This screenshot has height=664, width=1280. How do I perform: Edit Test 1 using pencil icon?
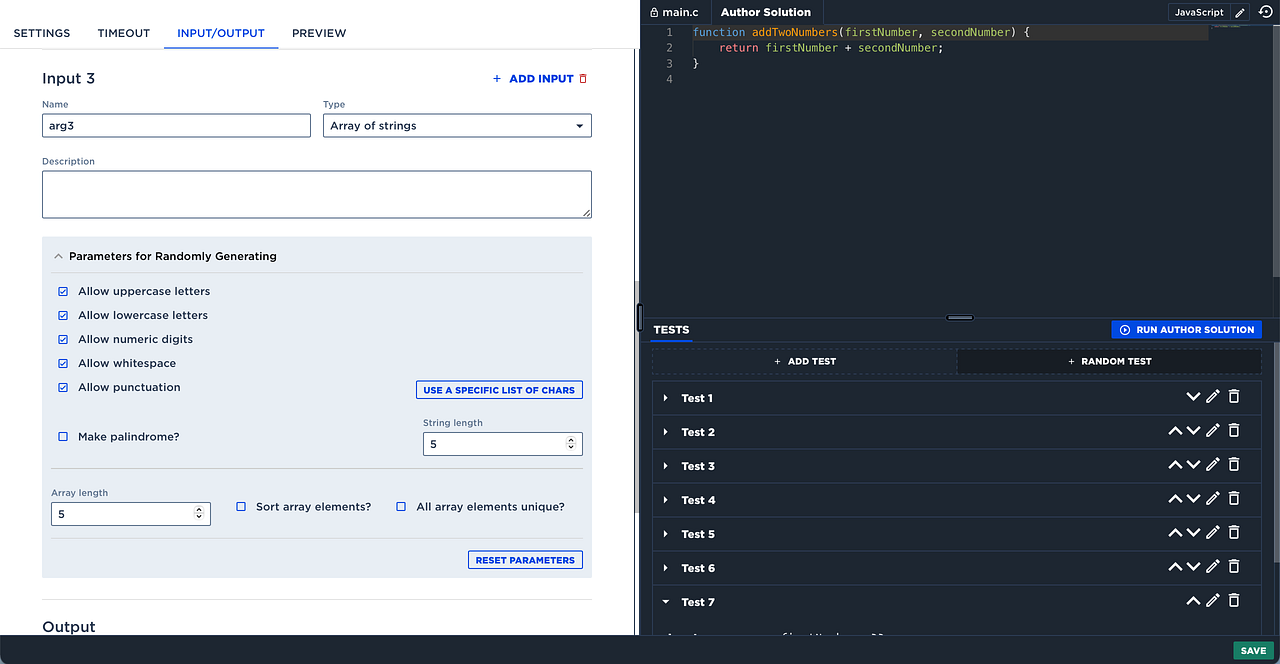click(1213, 397)
